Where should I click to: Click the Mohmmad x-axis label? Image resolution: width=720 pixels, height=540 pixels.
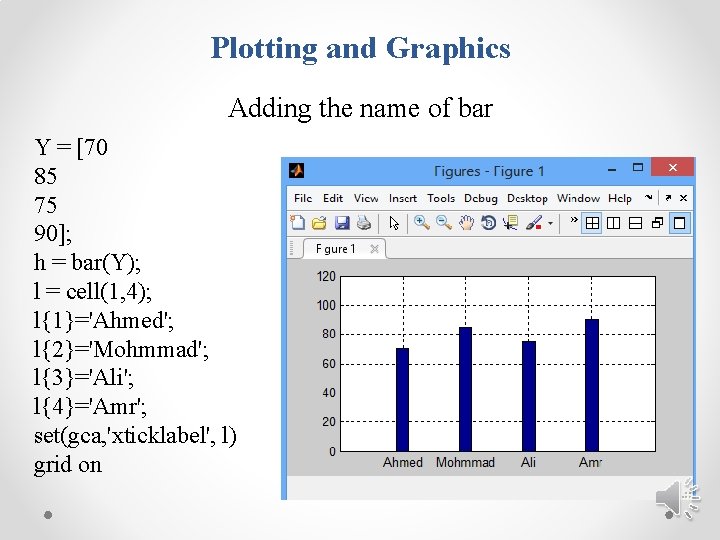point(465,462)
